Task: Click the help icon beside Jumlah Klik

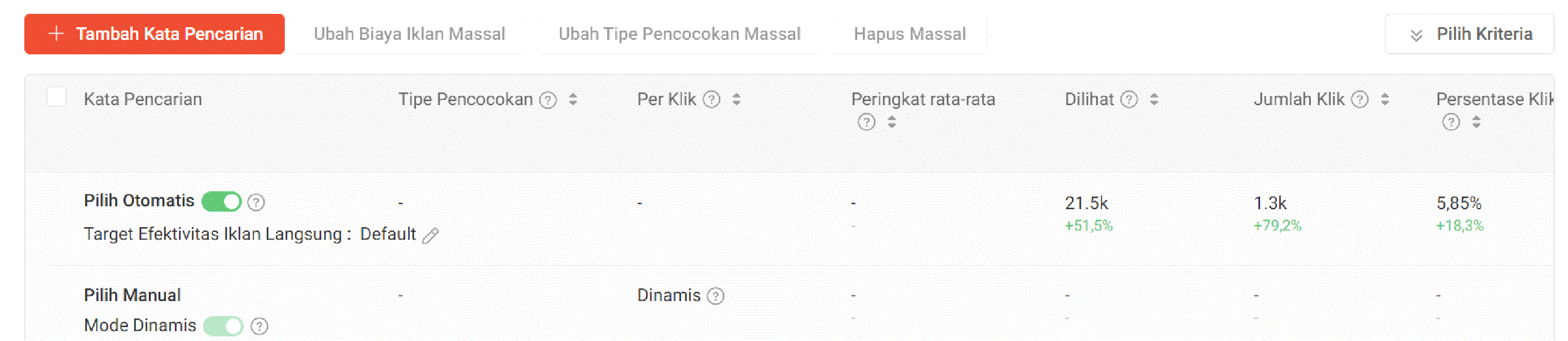Action: click(x=1359, y=99)
